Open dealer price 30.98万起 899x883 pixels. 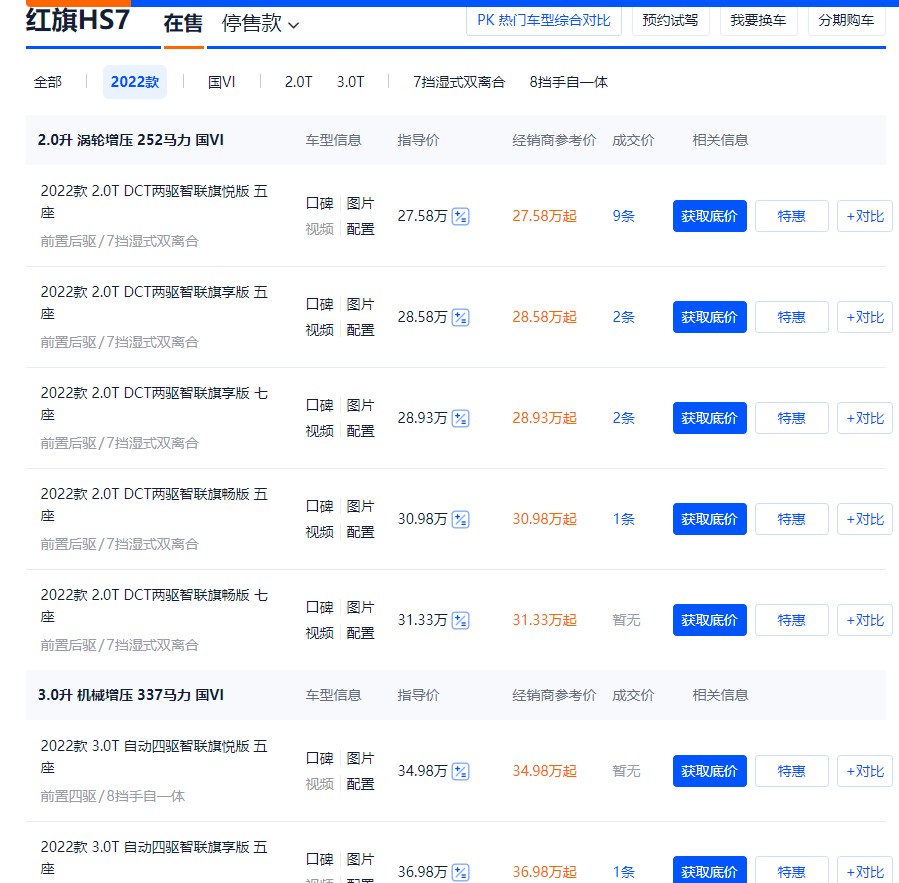pyautogui.click(x=544, y=519)
